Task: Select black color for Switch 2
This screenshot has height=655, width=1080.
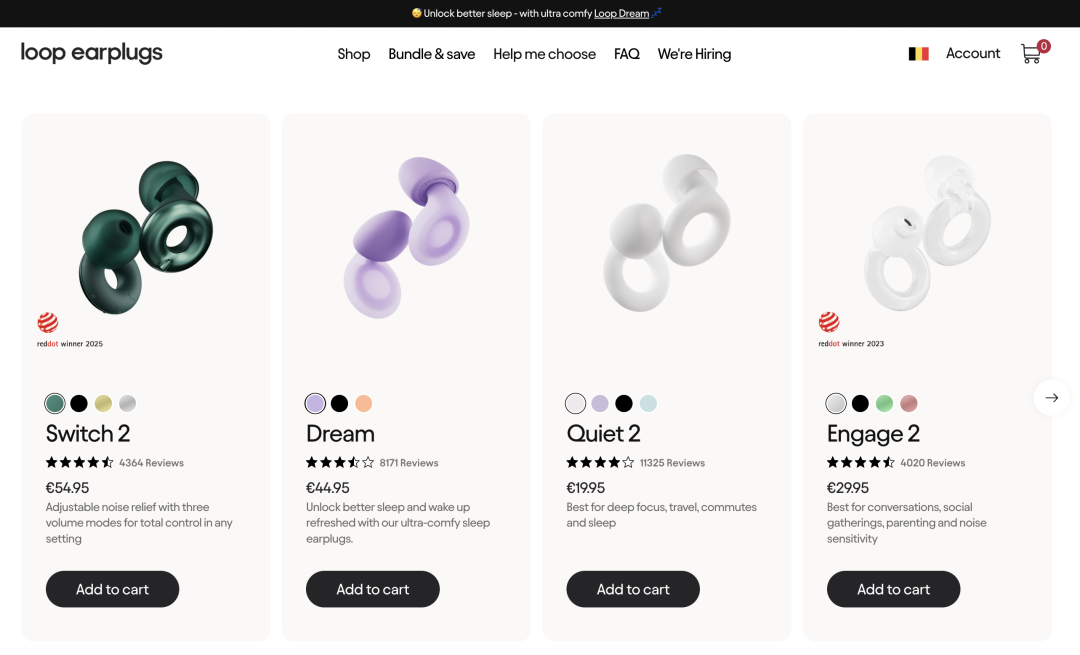Action: 79,404
